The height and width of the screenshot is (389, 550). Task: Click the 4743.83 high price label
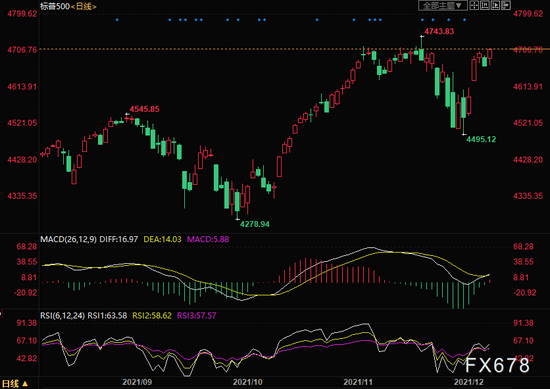pos(439,31)
